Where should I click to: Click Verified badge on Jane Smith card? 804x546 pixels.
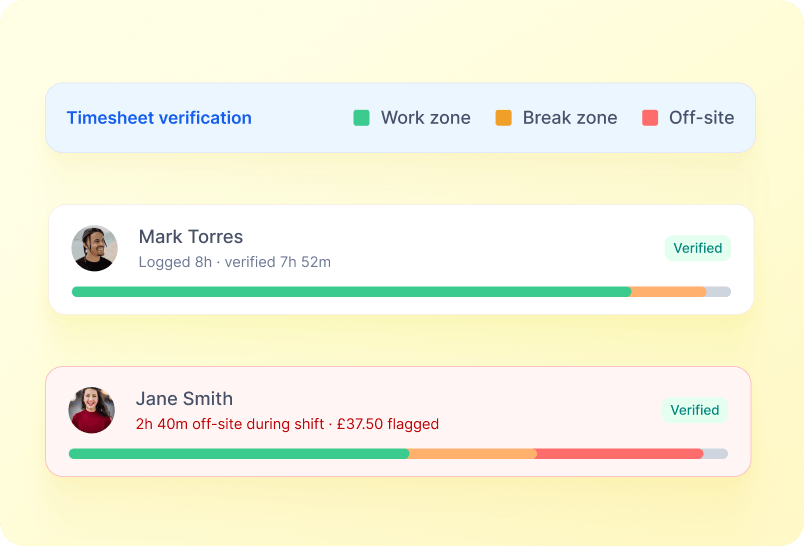(695, 410)
